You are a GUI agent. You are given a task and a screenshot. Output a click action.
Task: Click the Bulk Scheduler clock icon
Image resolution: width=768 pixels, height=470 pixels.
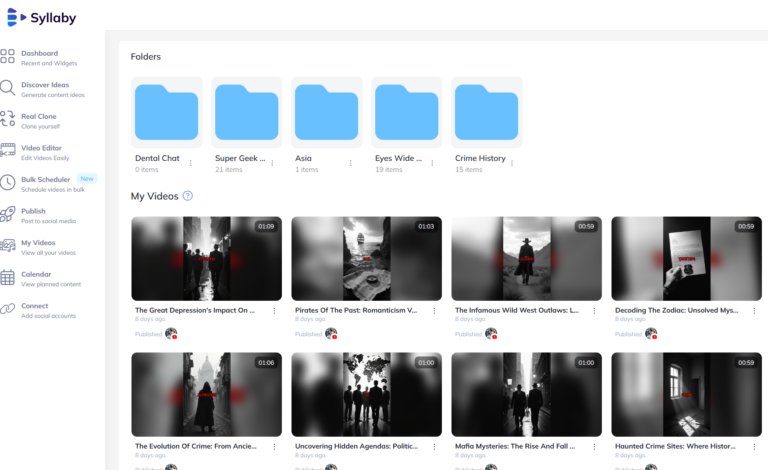[x=7, y=183]
